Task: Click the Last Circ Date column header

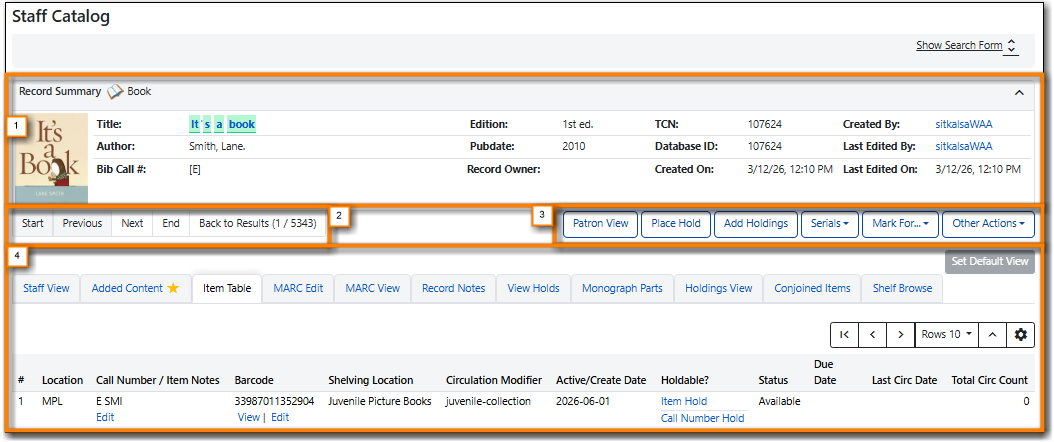Action: click(904, 380)
